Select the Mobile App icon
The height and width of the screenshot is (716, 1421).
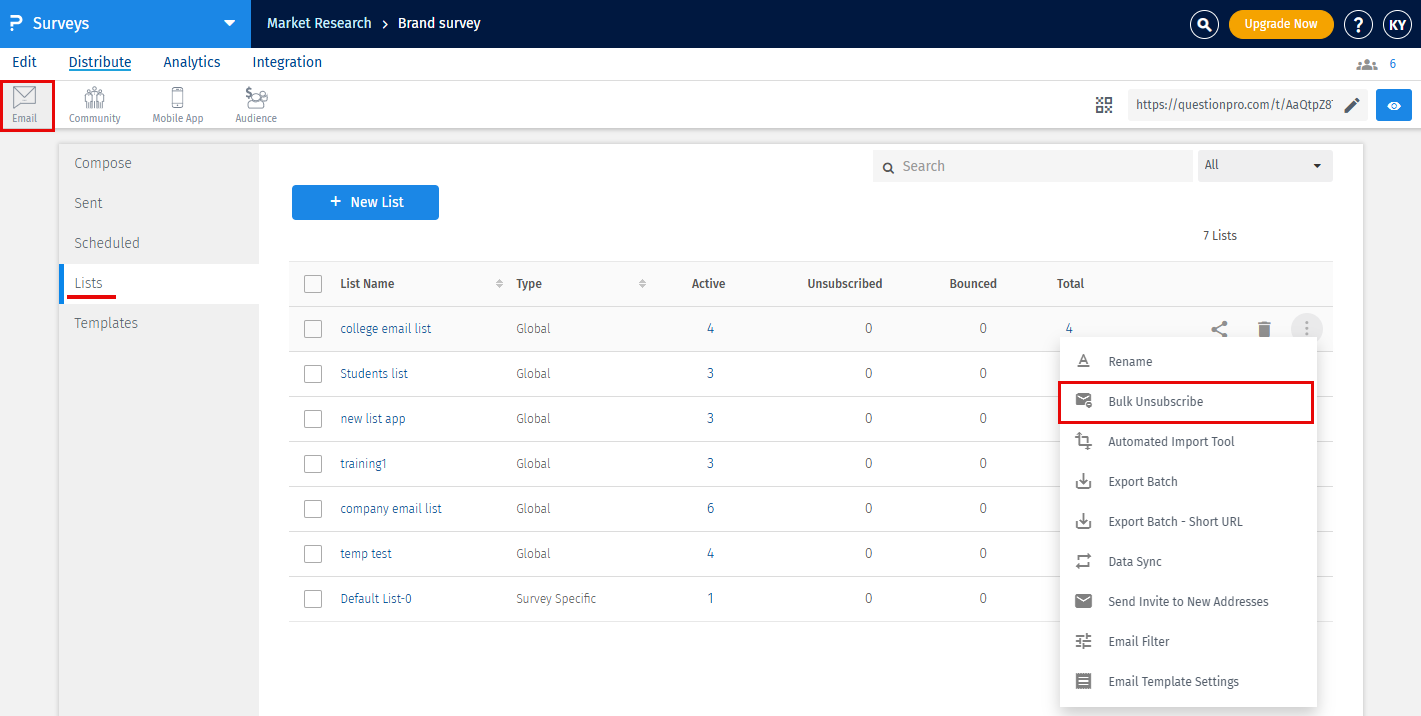coord(178,105)
